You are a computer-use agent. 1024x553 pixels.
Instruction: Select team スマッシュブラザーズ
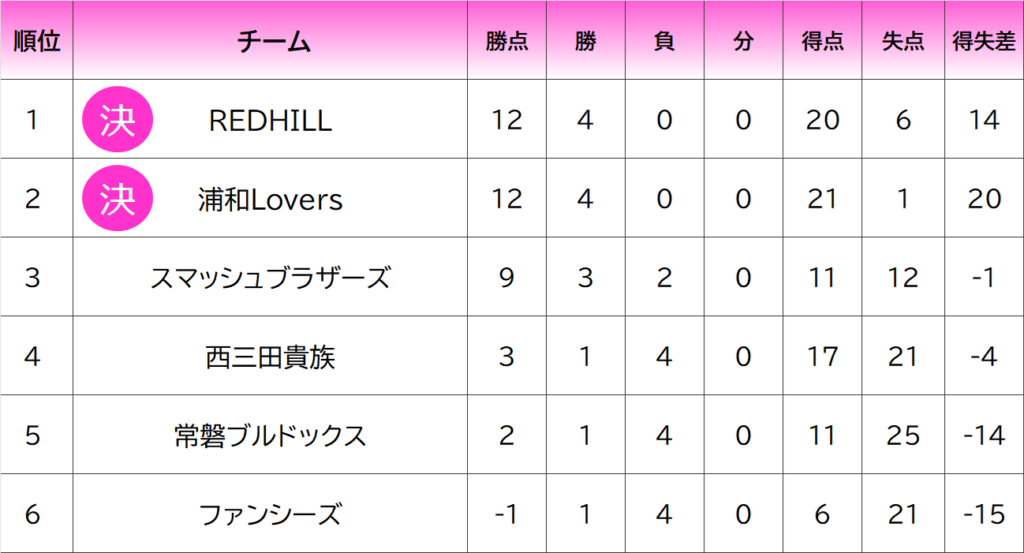tap(270, 277)
